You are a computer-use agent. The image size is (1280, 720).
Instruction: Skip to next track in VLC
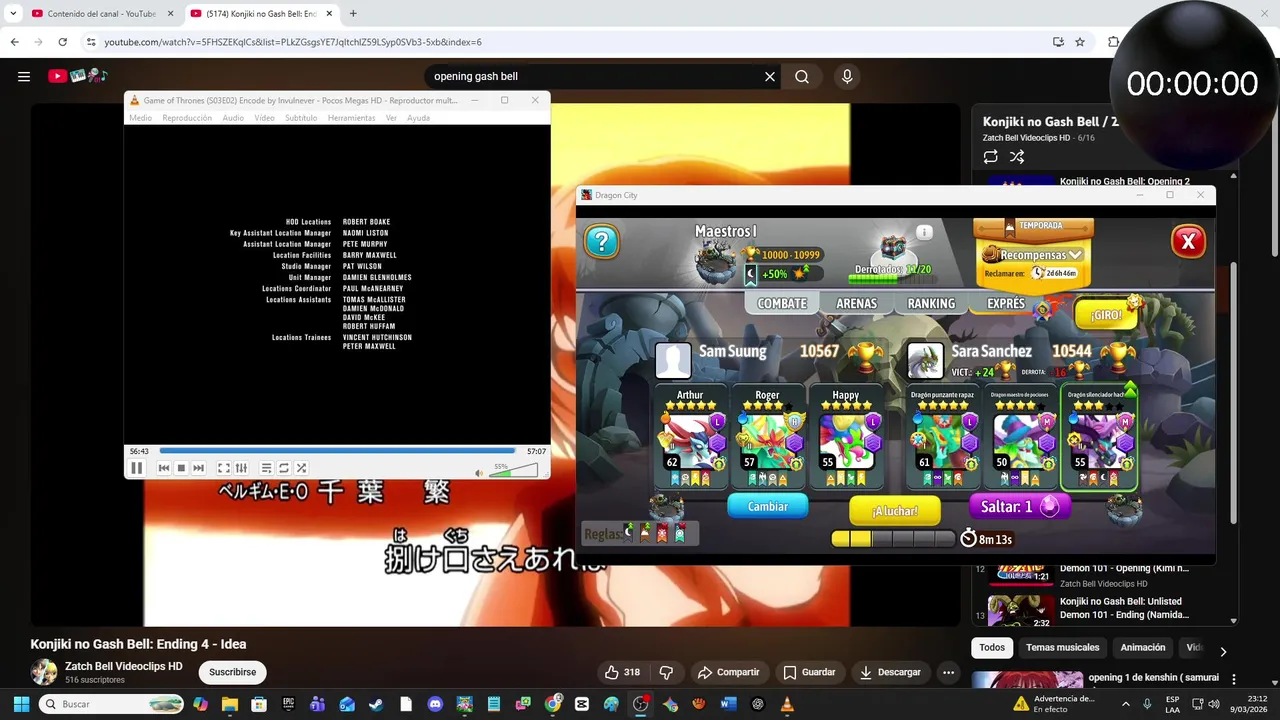[198, 468]
